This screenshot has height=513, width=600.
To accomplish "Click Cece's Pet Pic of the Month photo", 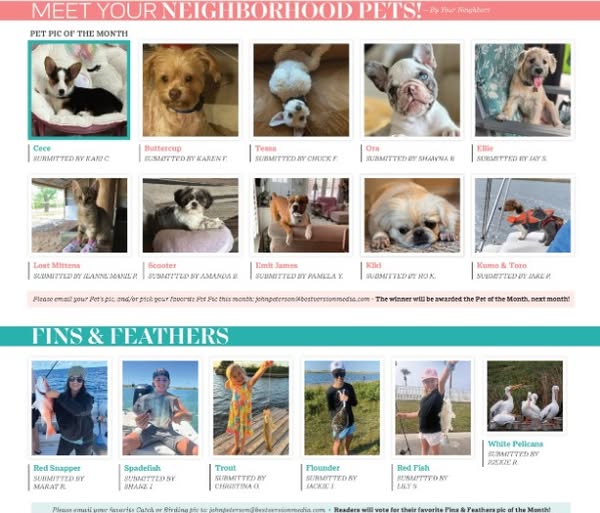I will point(79,90).
